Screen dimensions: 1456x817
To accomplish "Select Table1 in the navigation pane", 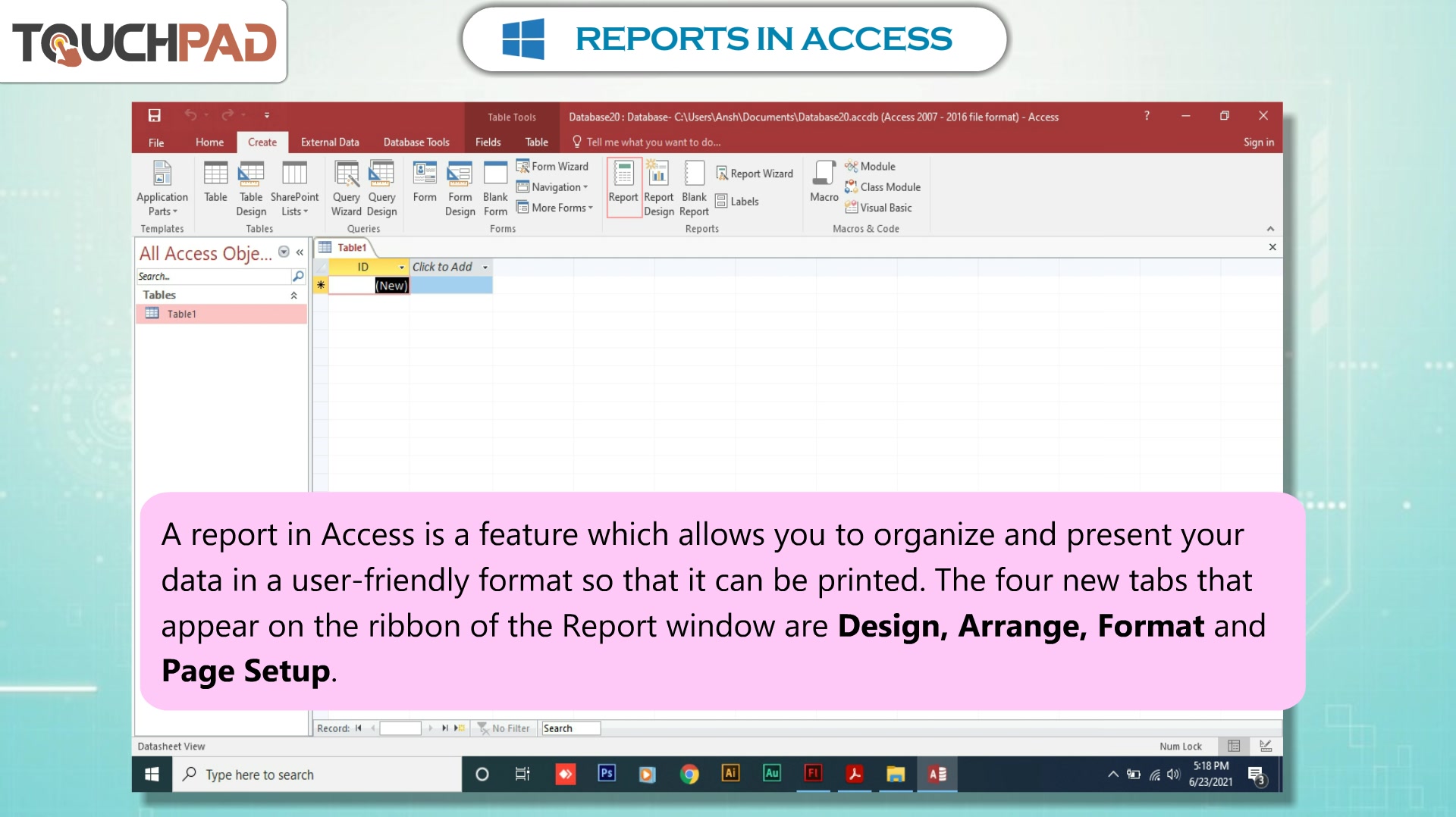I will click(221, 314).
